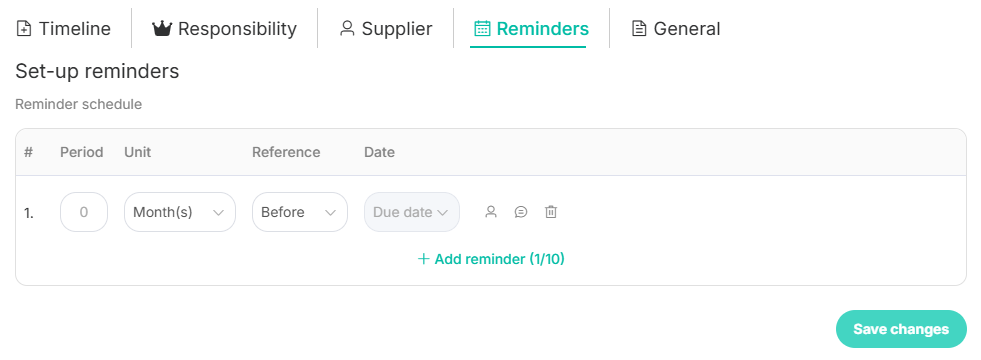Delete reminder 1 with the trash icon
This screenshot has height=360, width=981.
(x=551, y=212)
